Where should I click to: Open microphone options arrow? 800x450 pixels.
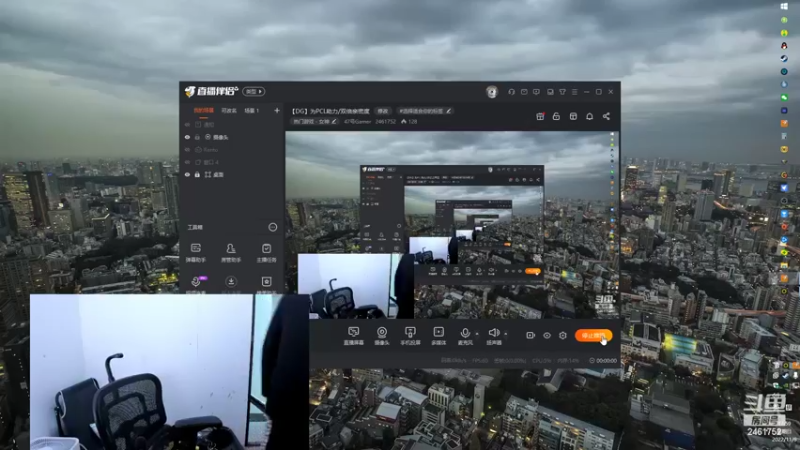(x=477, y=334)
